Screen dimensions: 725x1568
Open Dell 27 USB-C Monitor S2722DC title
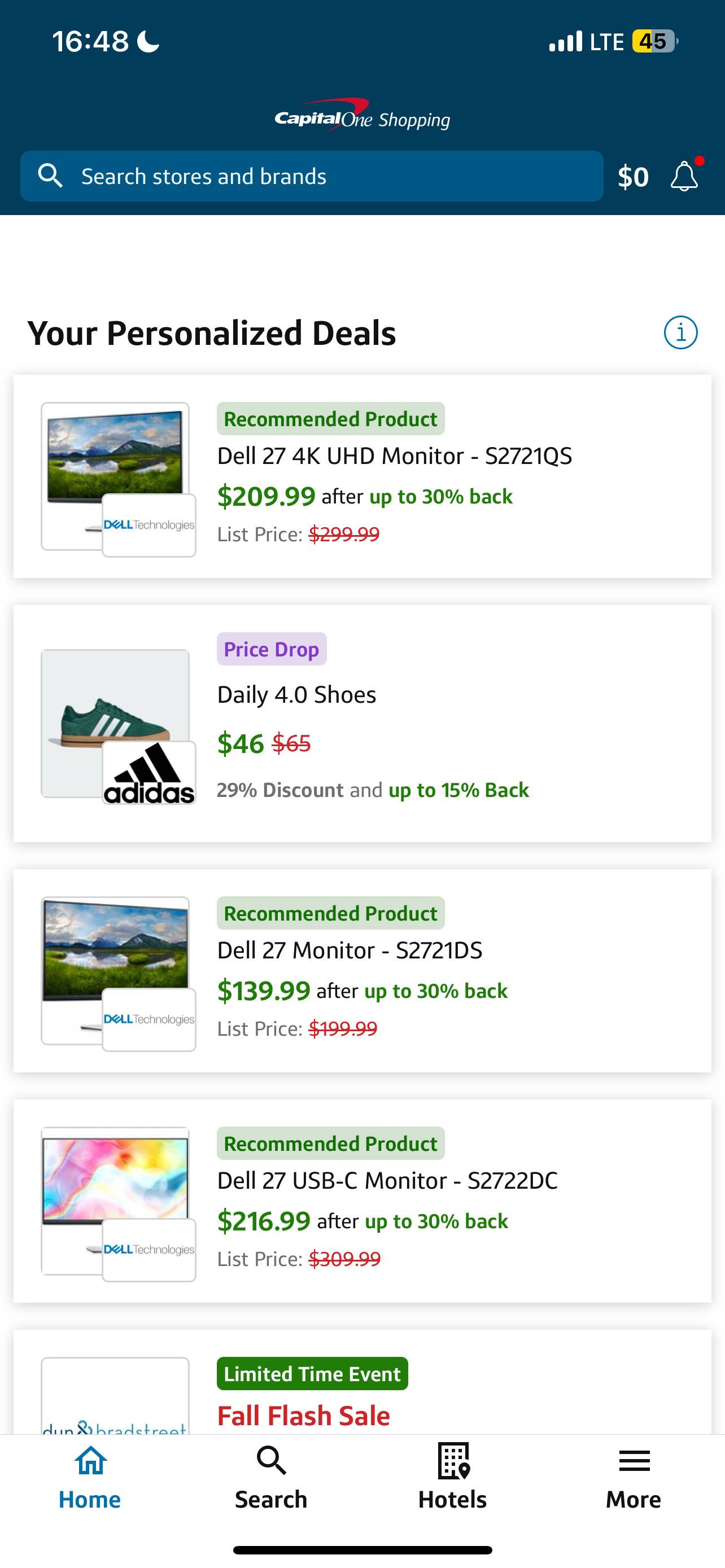click(x=387, y=1180)
